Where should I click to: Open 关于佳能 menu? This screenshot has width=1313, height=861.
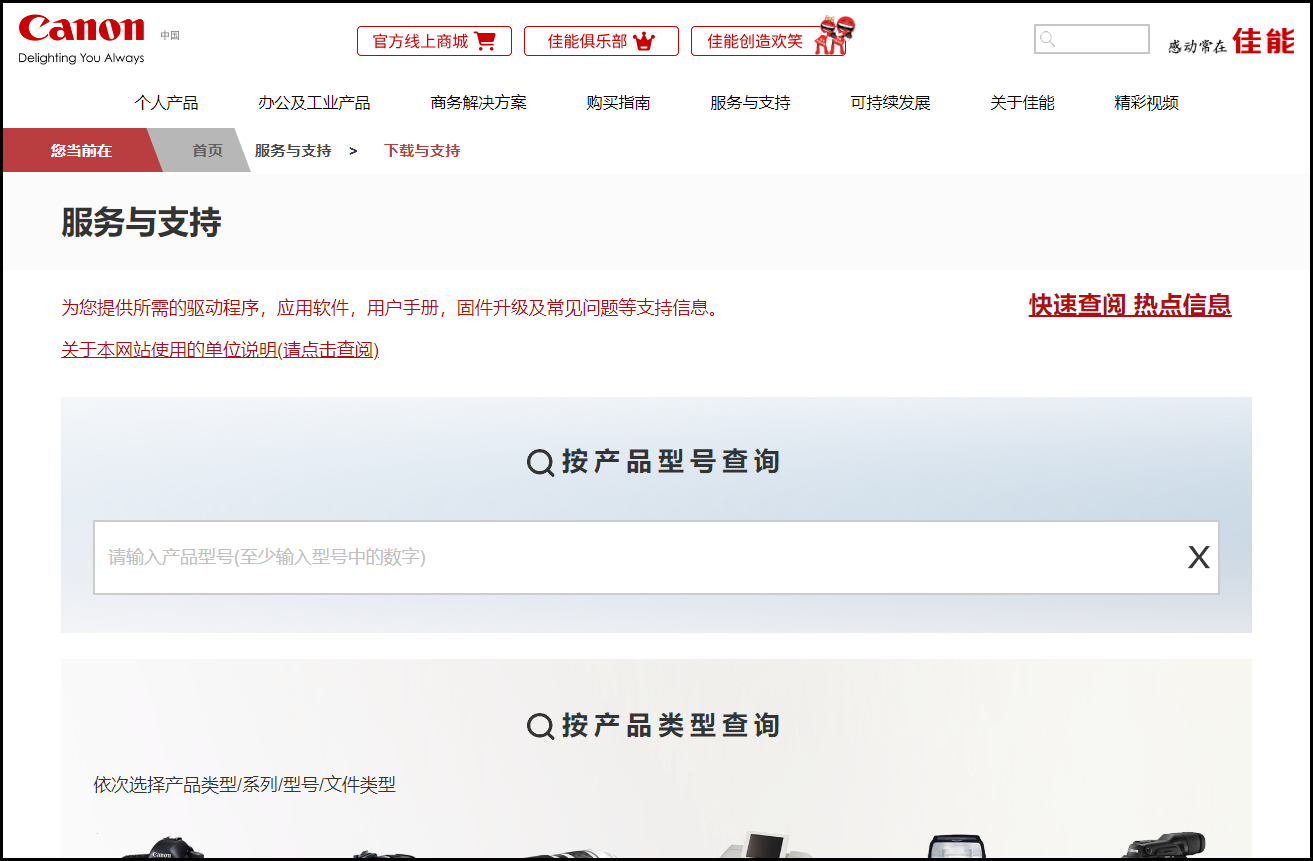coord(1023,103)
